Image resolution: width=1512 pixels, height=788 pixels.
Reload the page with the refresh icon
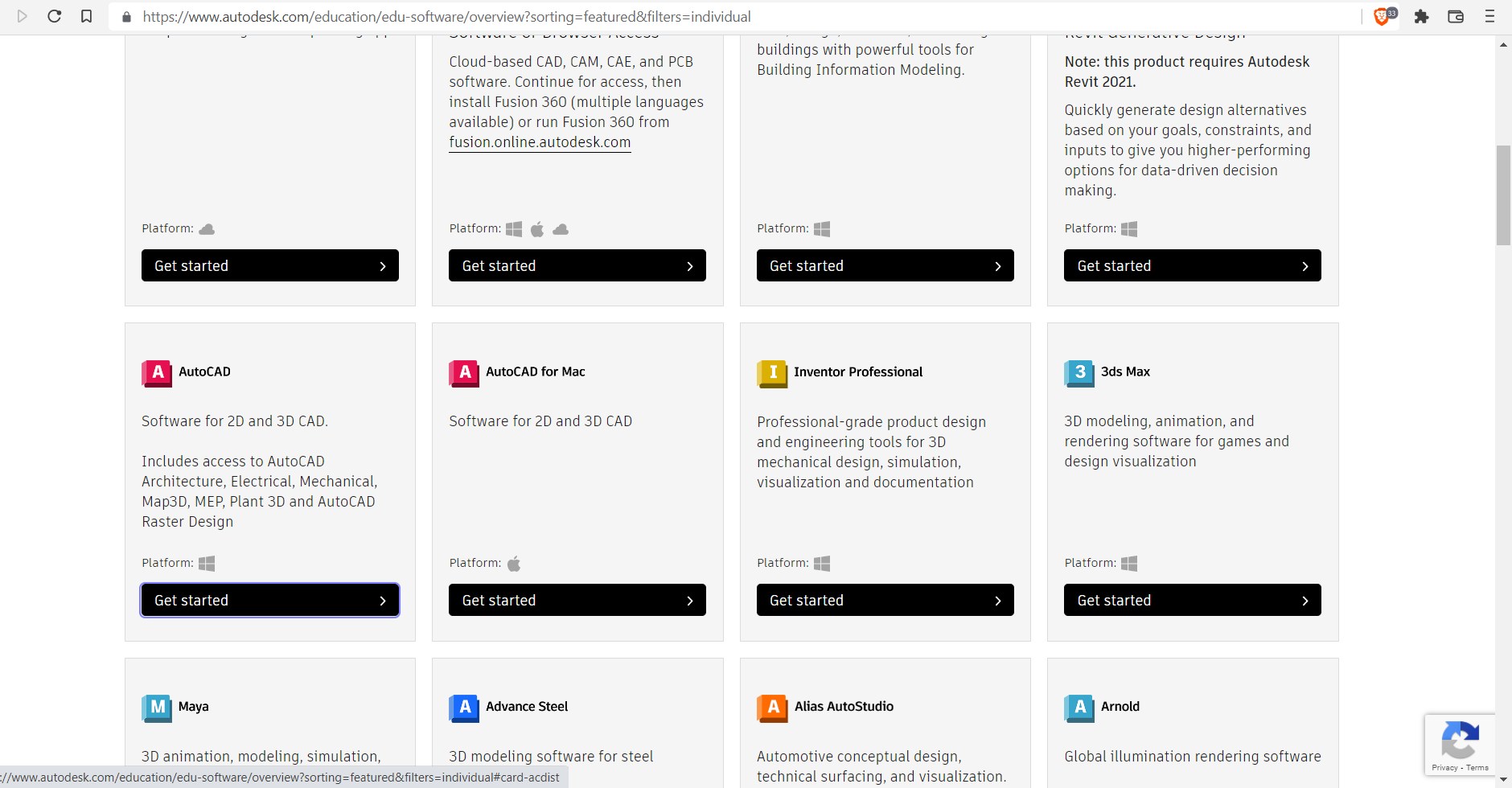tap(54, 16)
